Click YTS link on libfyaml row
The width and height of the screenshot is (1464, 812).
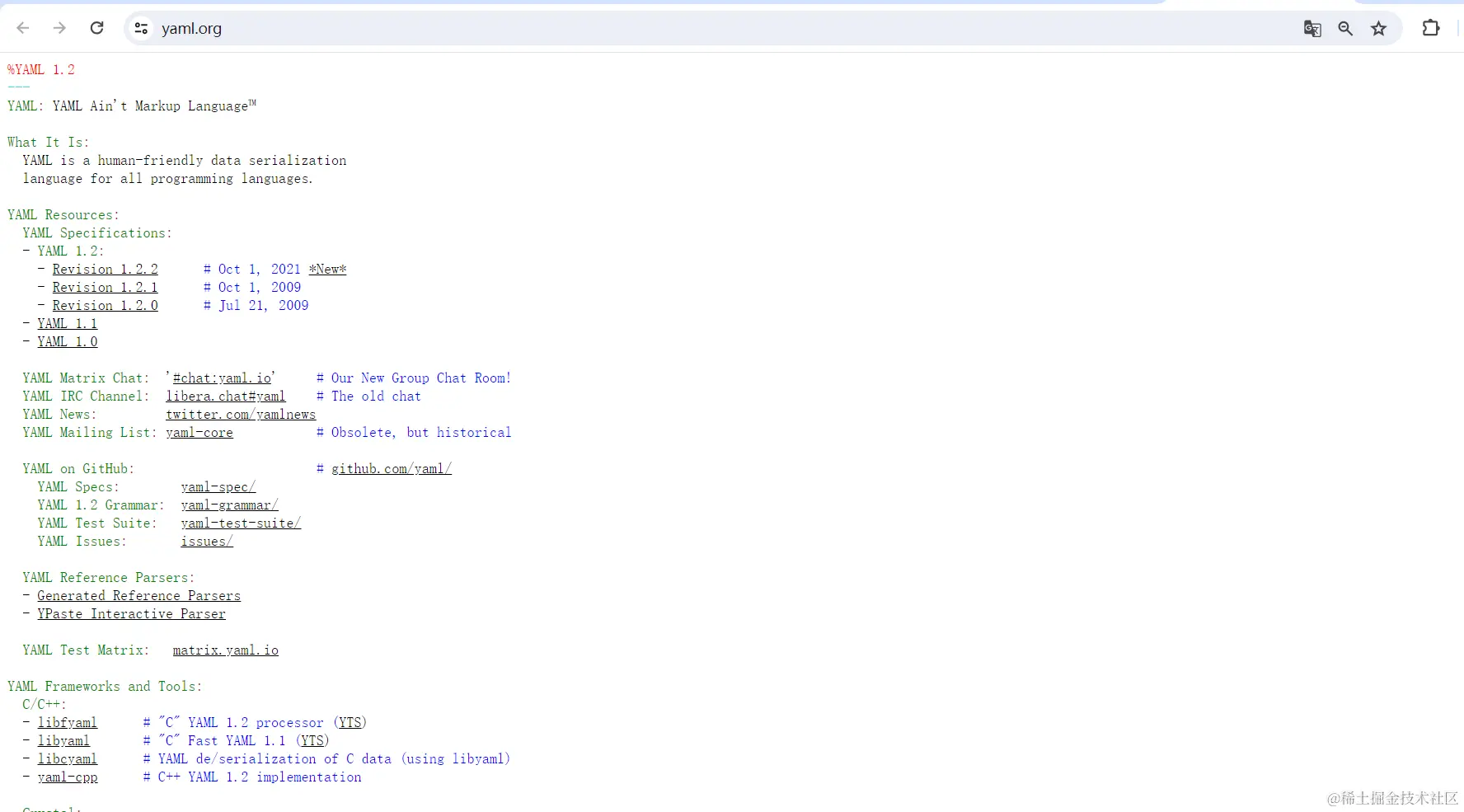pyautogui.click(x=350, y=723)
